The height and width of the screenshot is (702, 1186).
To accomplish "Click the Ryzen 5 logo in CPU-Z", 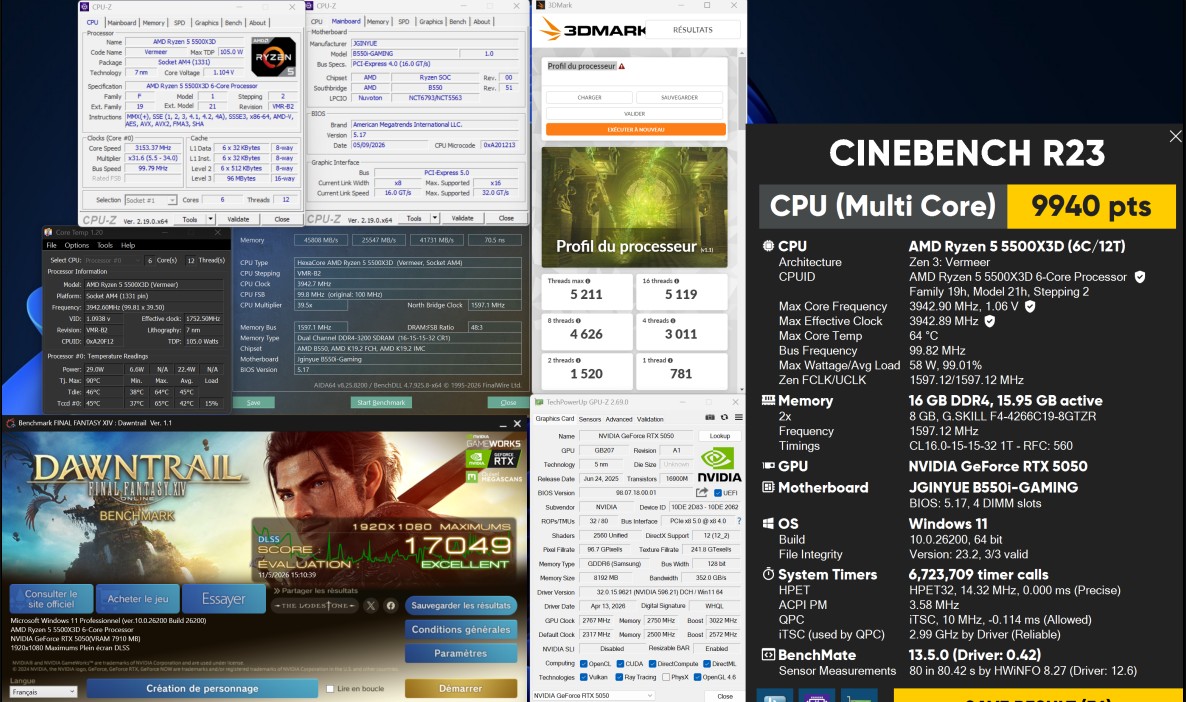I will pyautogui.click(x=273, y=57).
